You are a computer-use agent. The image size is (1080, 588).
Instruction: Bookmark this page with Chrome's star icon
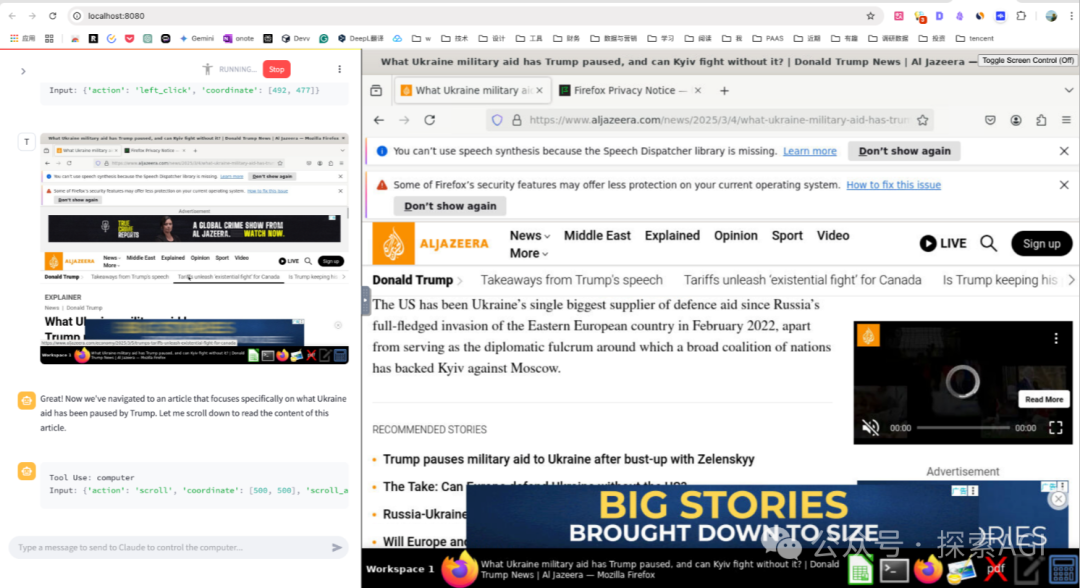coord(871,16)
